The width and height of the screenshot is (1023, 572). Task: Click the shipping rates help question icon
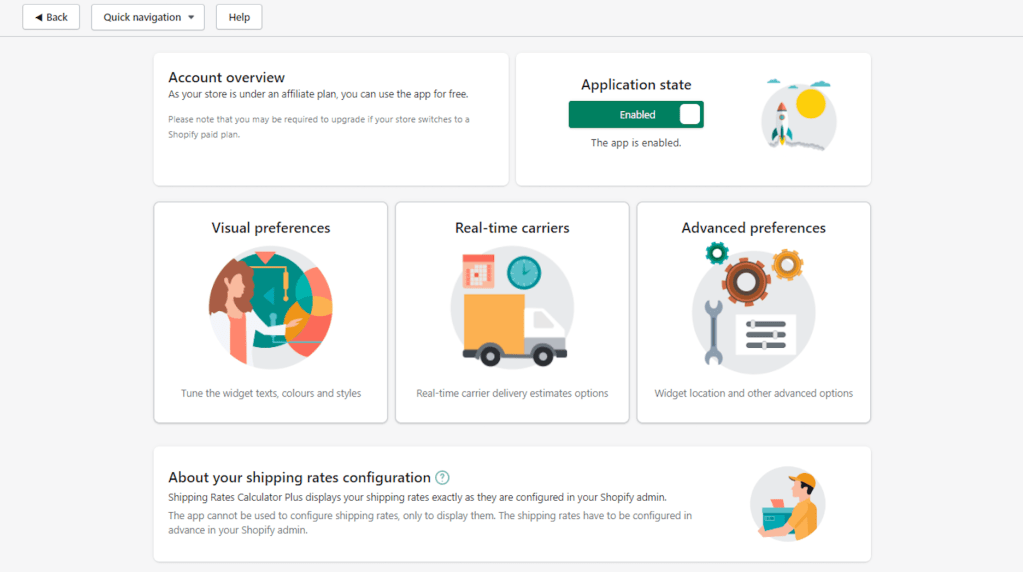point(443,478)
